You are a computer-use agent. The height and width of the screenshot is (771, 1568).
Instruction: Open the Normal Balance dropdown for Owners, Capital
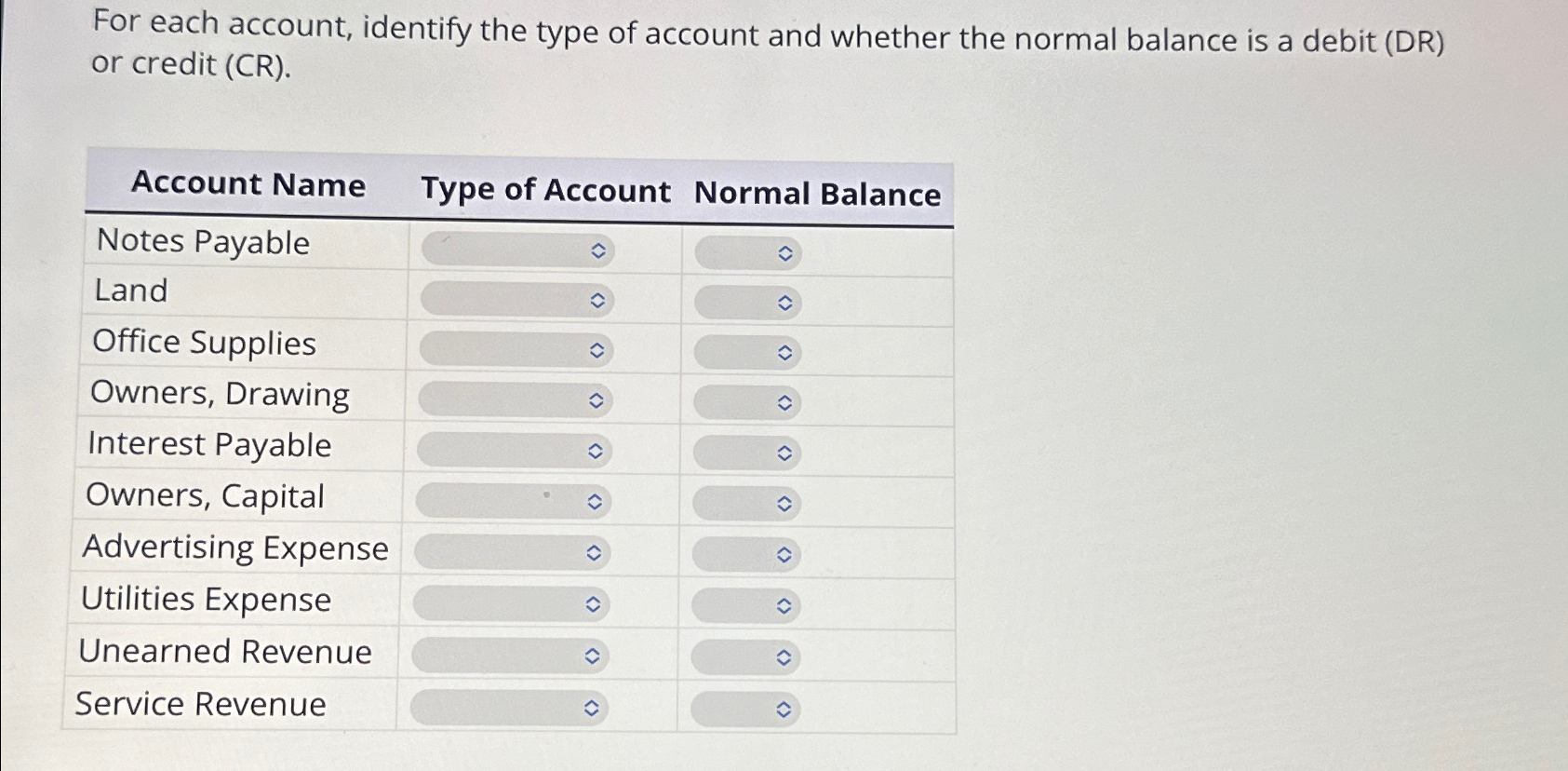(x=744, y=504)
